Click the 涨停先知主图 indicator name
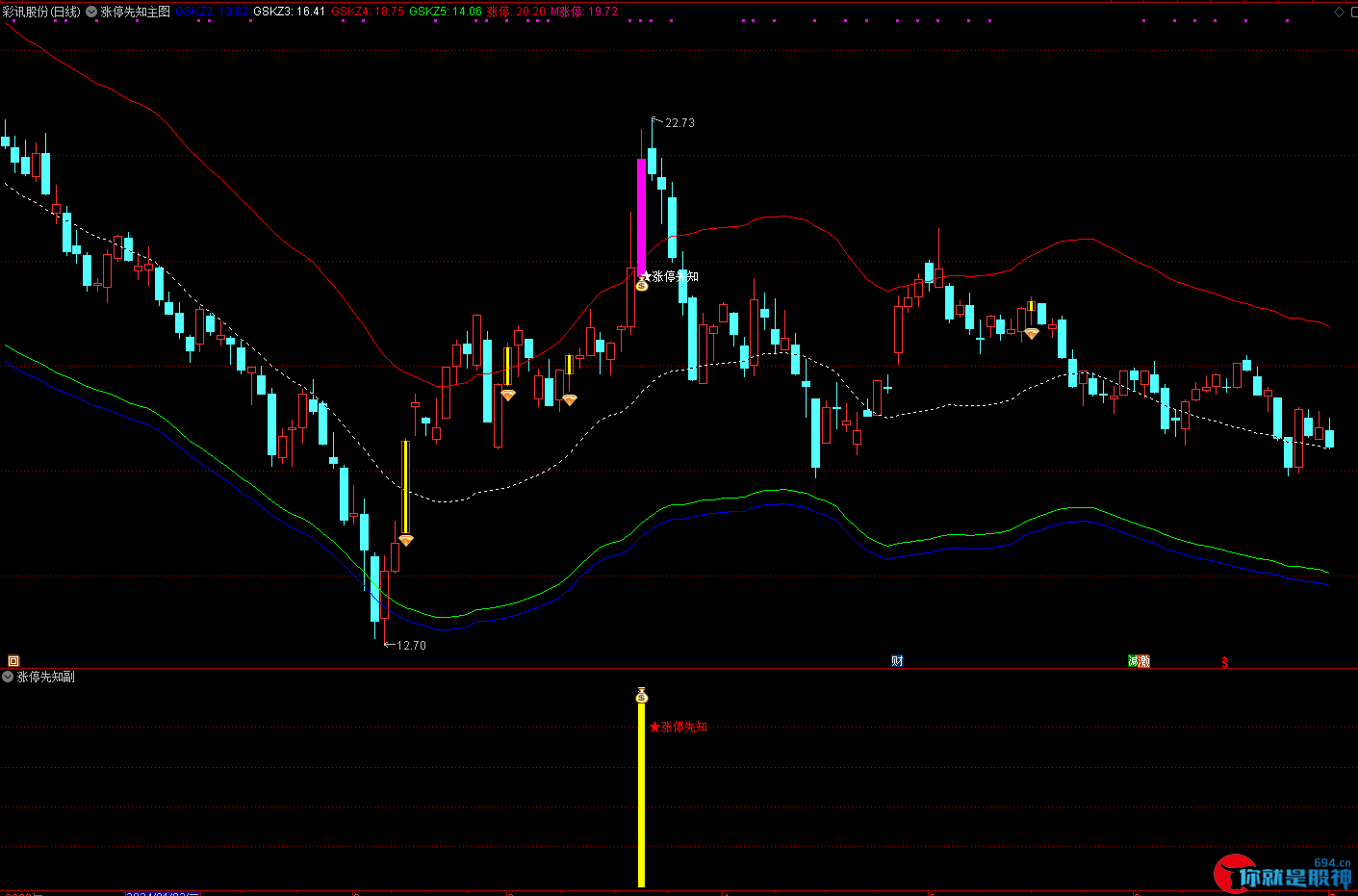Image resolution: width=1358 pixels, height=896 pixels. click(136, 12)
